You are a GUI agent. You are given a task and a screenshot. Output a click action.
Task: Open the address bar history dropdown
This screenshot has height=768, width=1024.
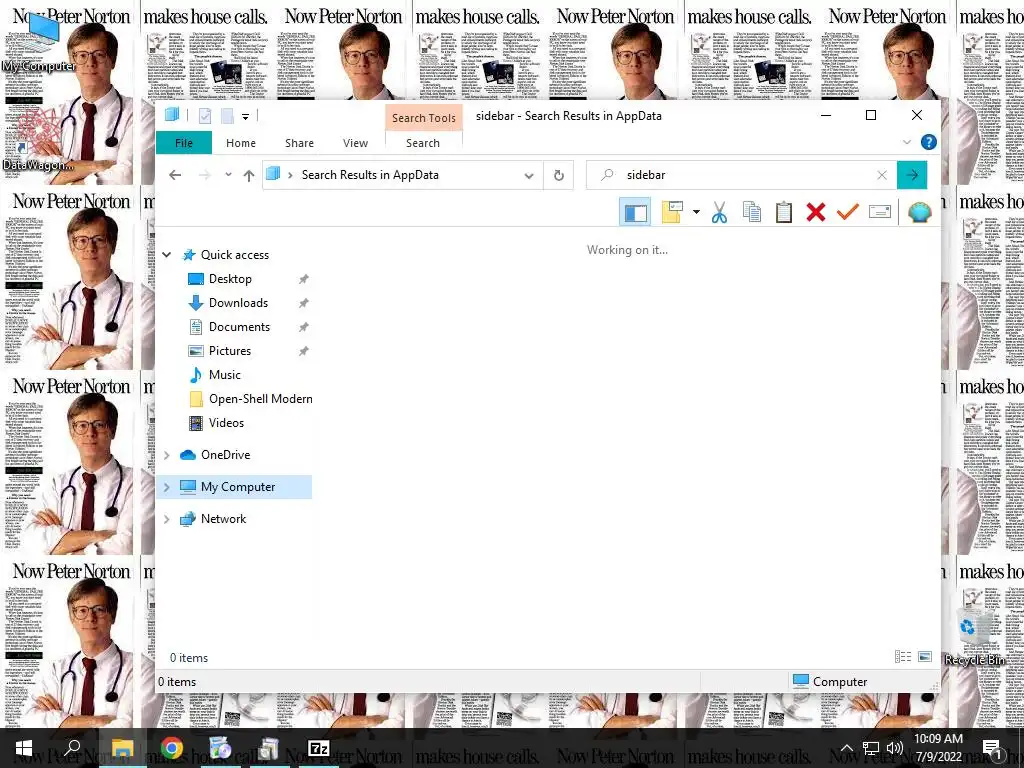(529, 175)
